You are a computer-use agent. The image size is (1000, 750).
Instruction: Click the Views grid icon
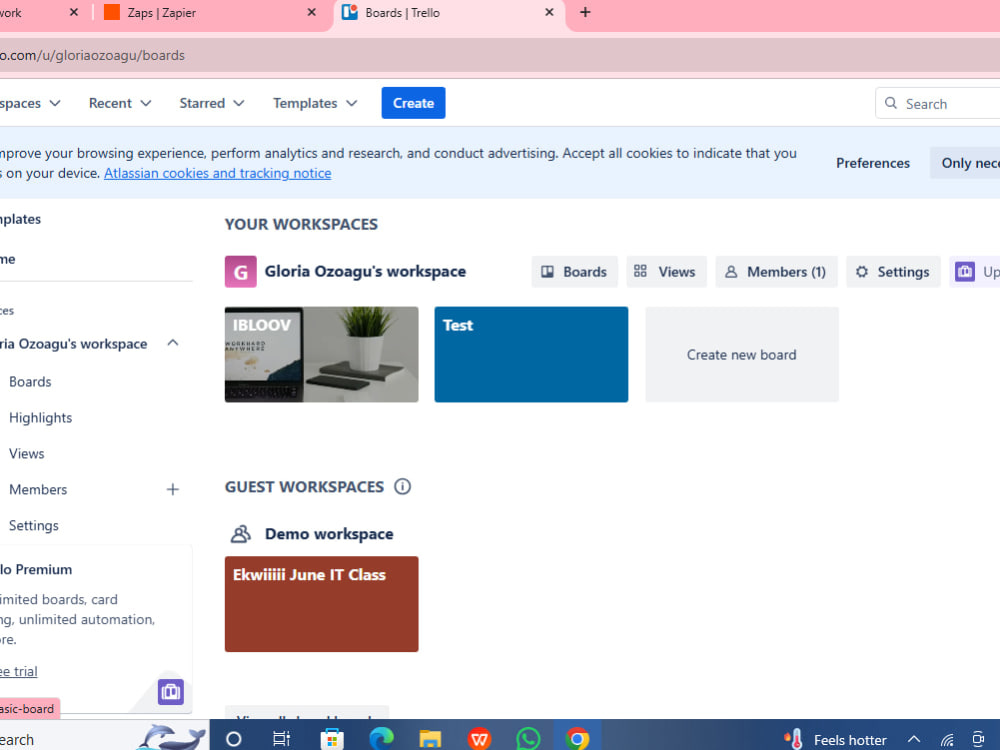pos(640,271)
